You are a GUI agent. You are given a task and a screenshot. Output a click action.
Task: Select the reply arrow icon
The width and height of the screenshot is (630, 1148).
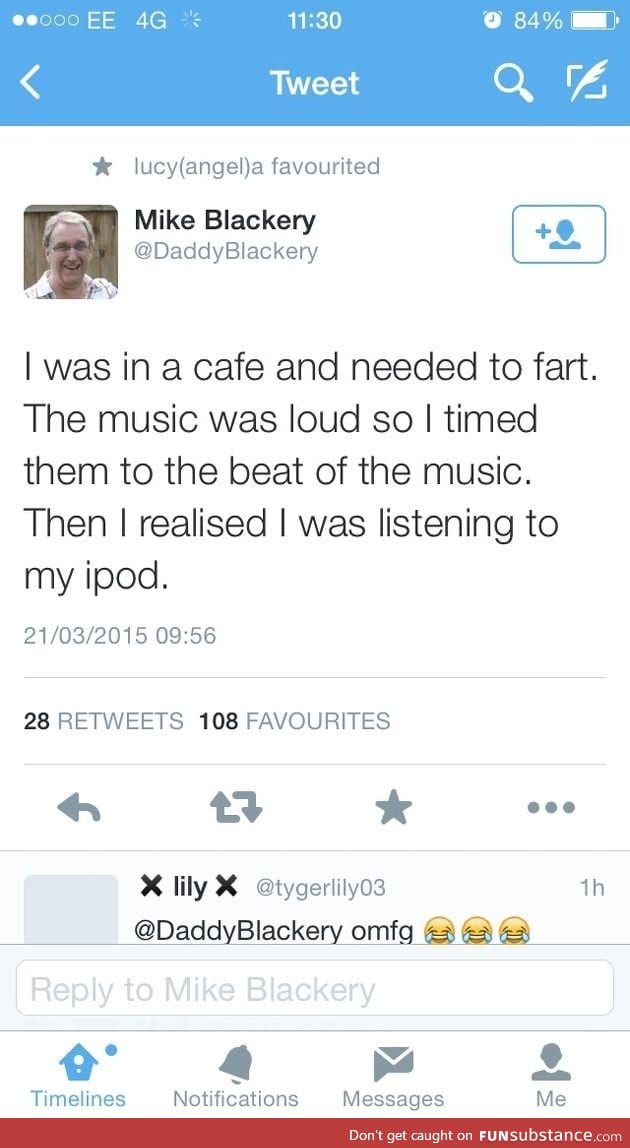click(79, 807)
